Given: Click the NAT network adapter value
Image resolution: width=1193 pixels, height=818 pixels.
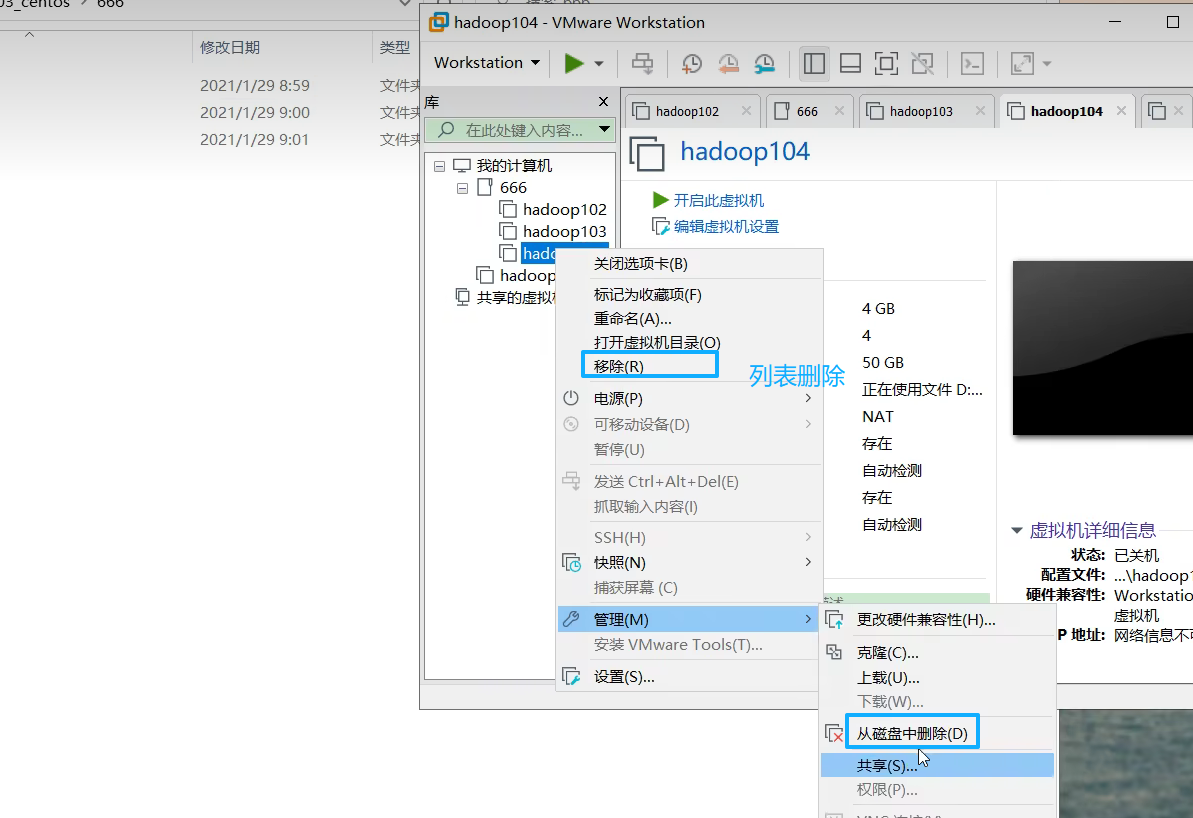Looking at the screenshot, I should tap(877, 417).
